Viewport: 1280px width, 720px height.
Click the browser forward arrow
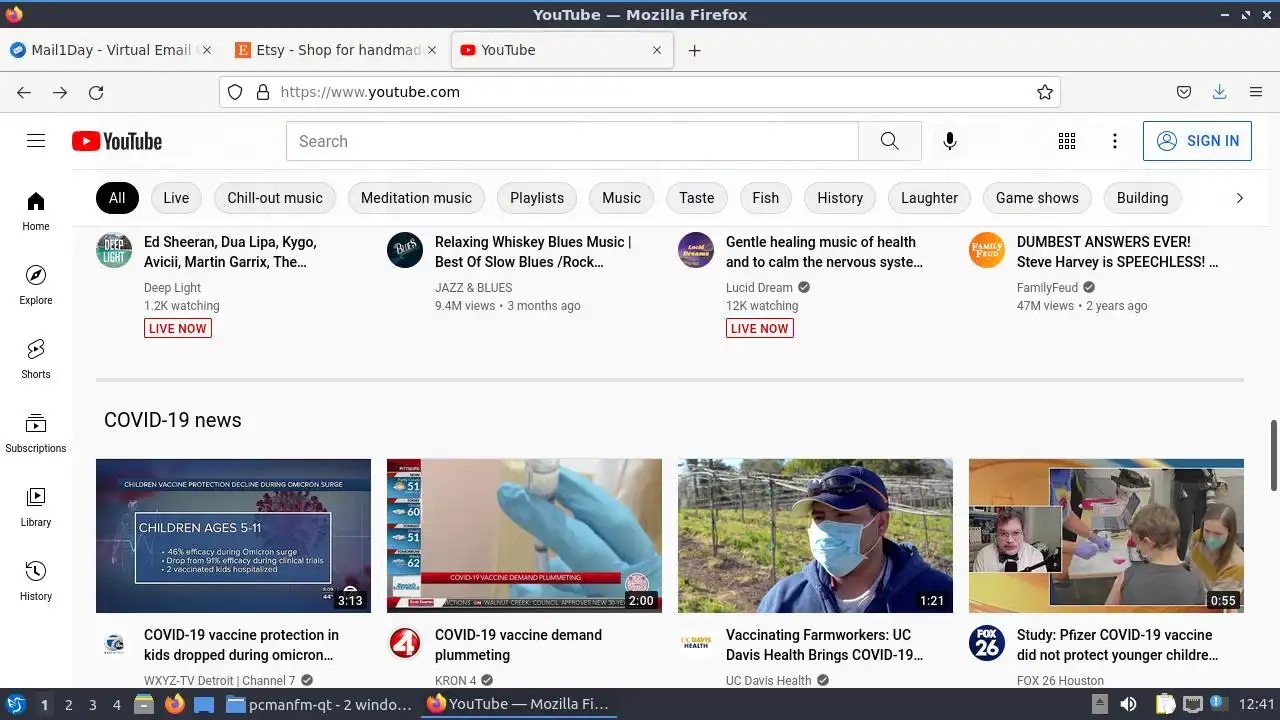click(x=60, y=92)
